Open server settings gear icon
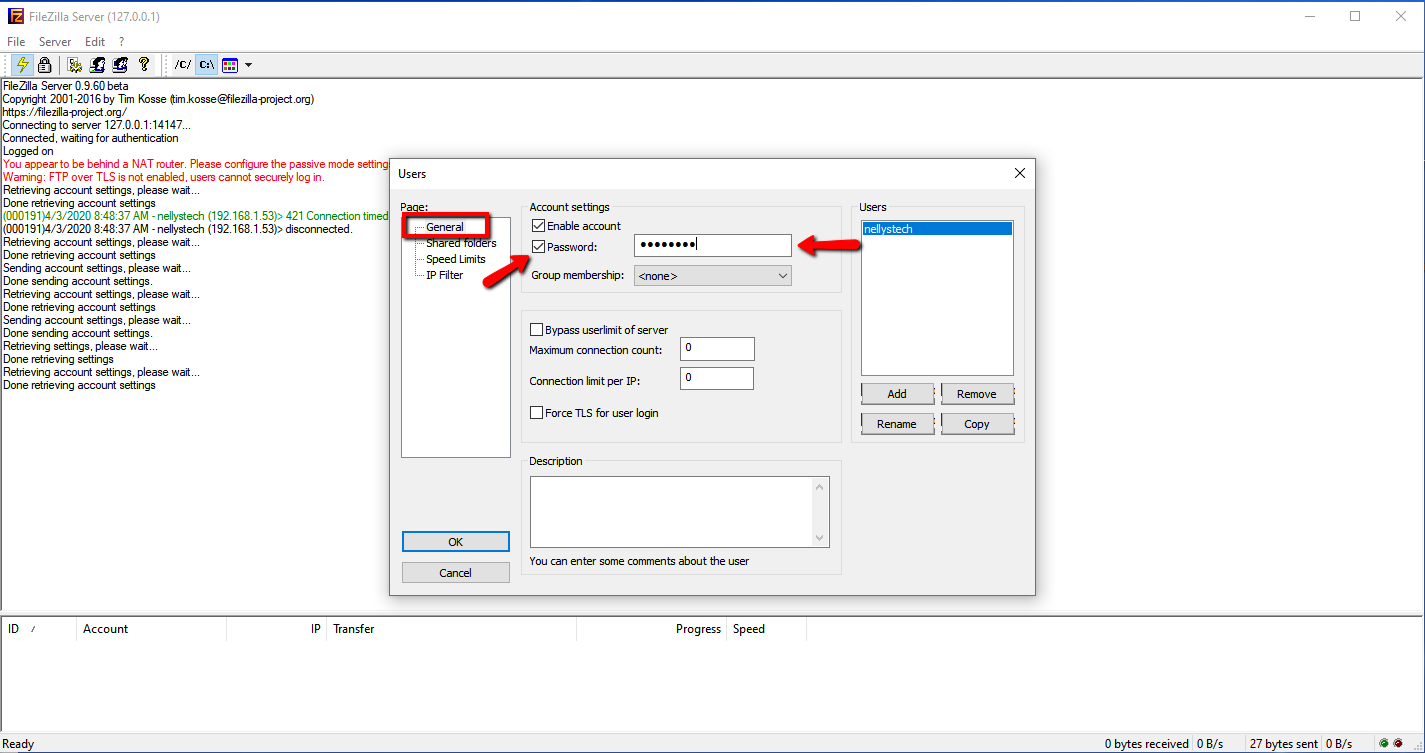Screen dimensions: 1425x753 [75, 65]
